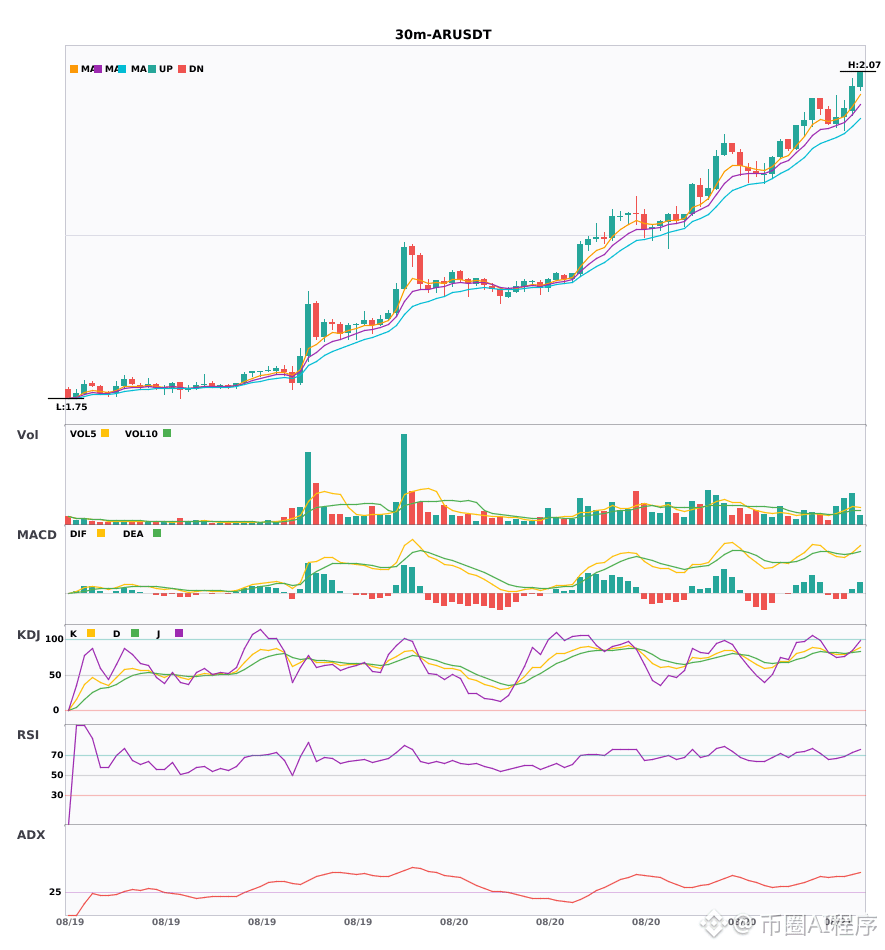Click the green VOL10 legend swatch
885x950 pixels.
click(167, 433)
